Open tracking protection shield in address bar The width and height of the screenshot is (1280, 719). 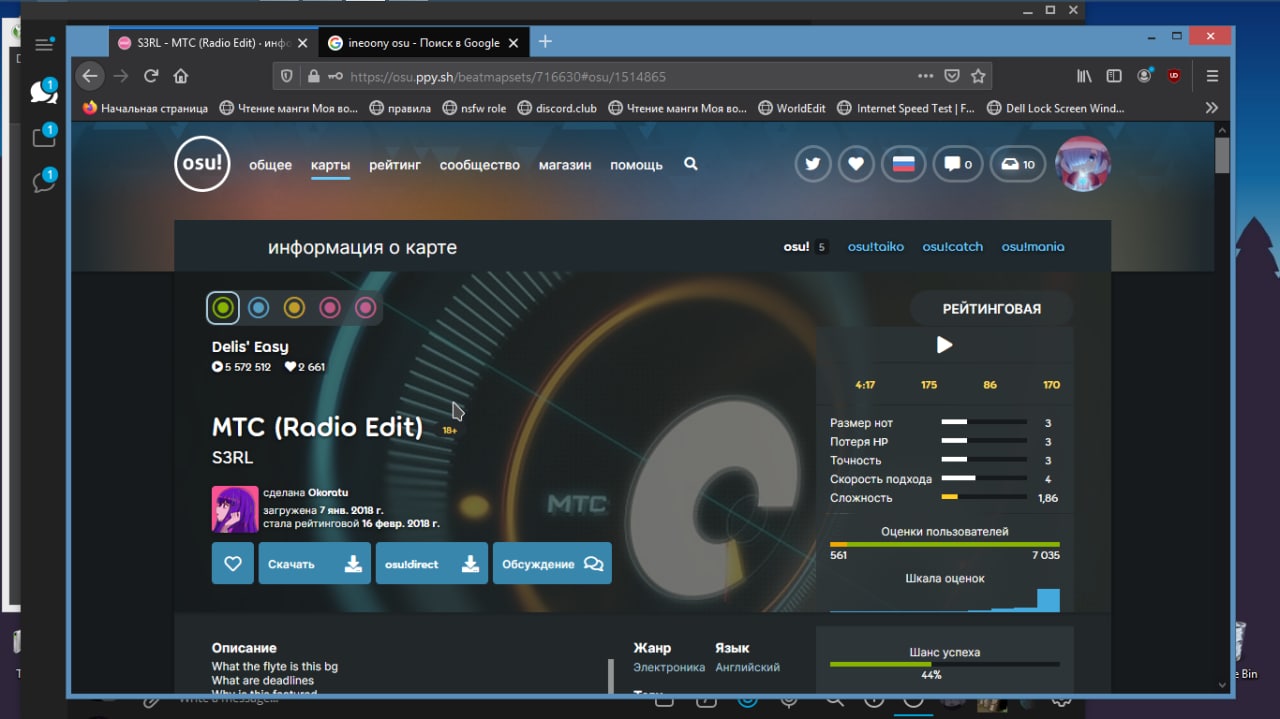point(287,76)
